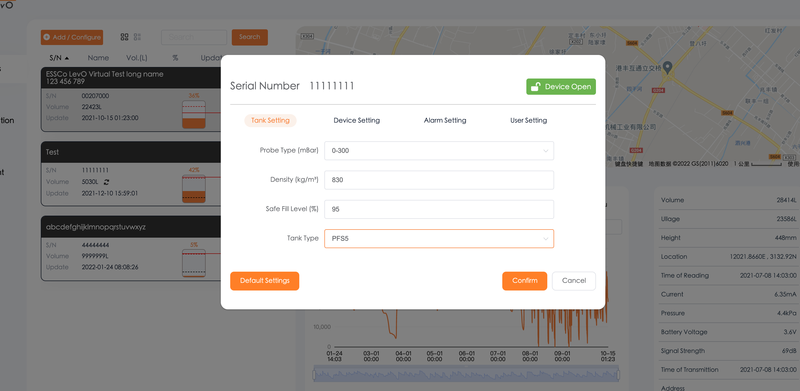
Task: Click the S/N sort arrow header
Action: [x=59, y=58]
